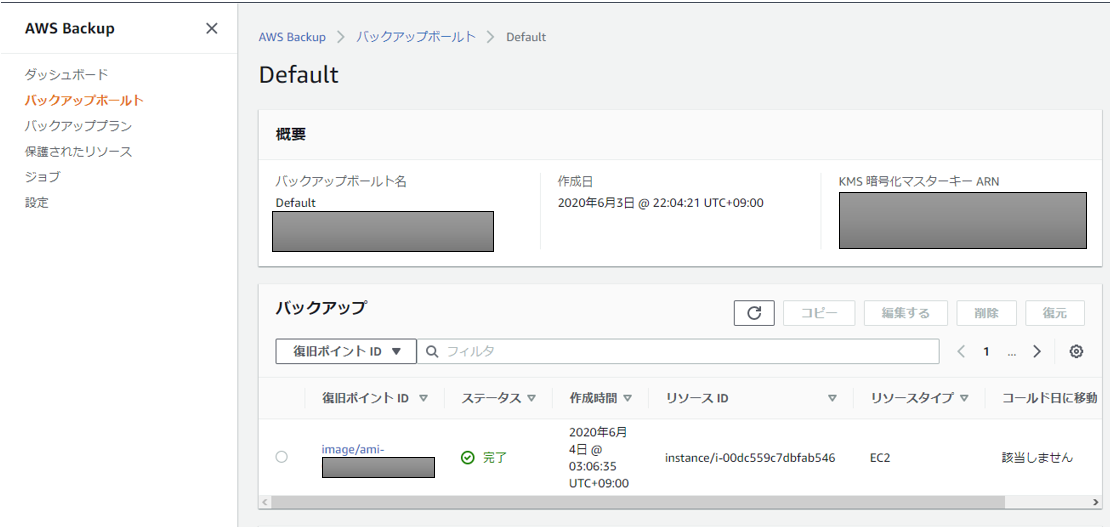Click the Default vault name value
Viewport: 1110px width, 527px height.
click(296, 203)
